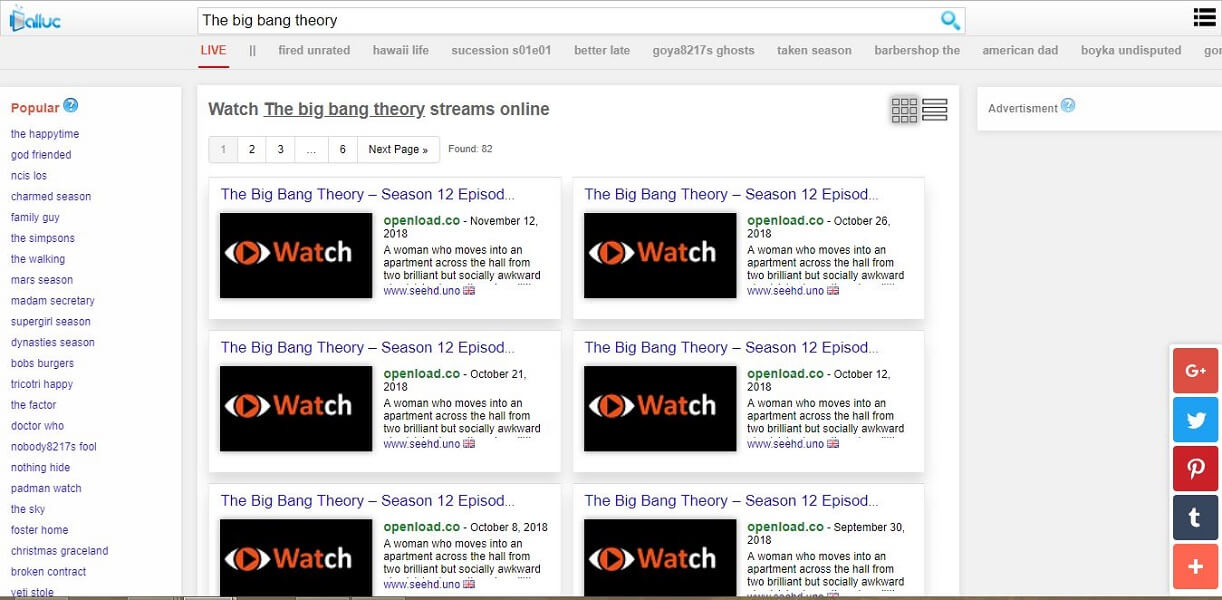
Task: Click the alluc logo
Action: [35, 18]
